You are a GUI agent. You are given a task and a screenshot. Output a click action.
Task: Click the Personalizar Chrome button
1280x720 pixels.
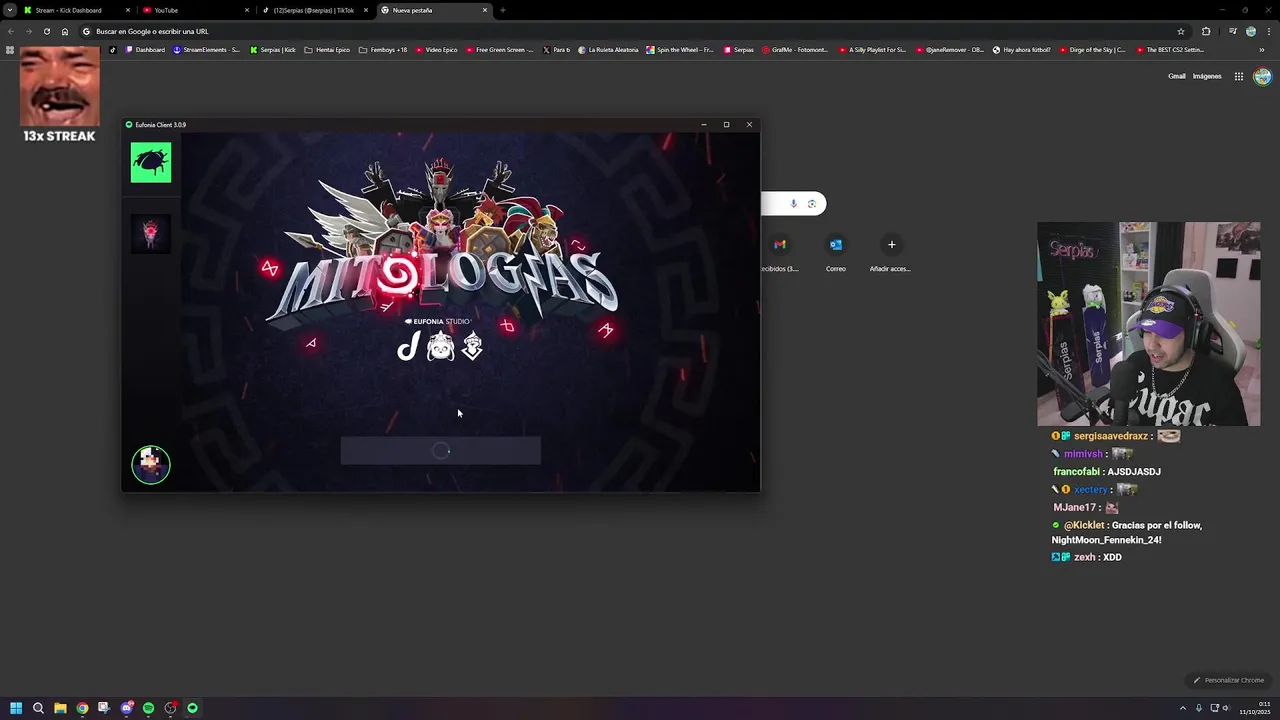coord(1229,680)
